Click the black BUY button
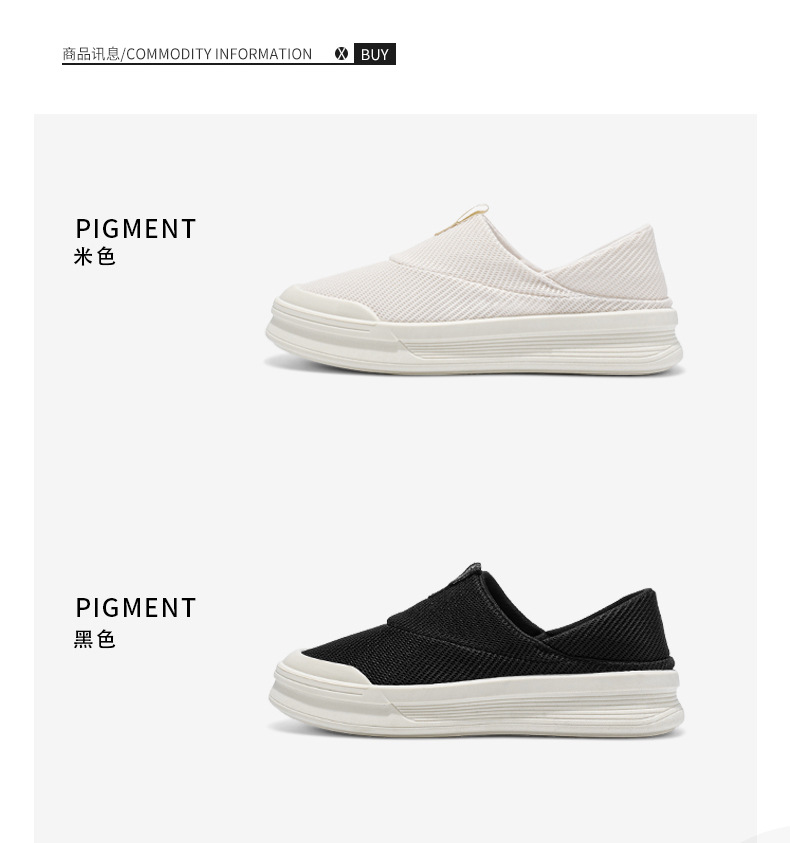Image resolution: width=790 pixels, height=843 pixels. tap(375, 54)
